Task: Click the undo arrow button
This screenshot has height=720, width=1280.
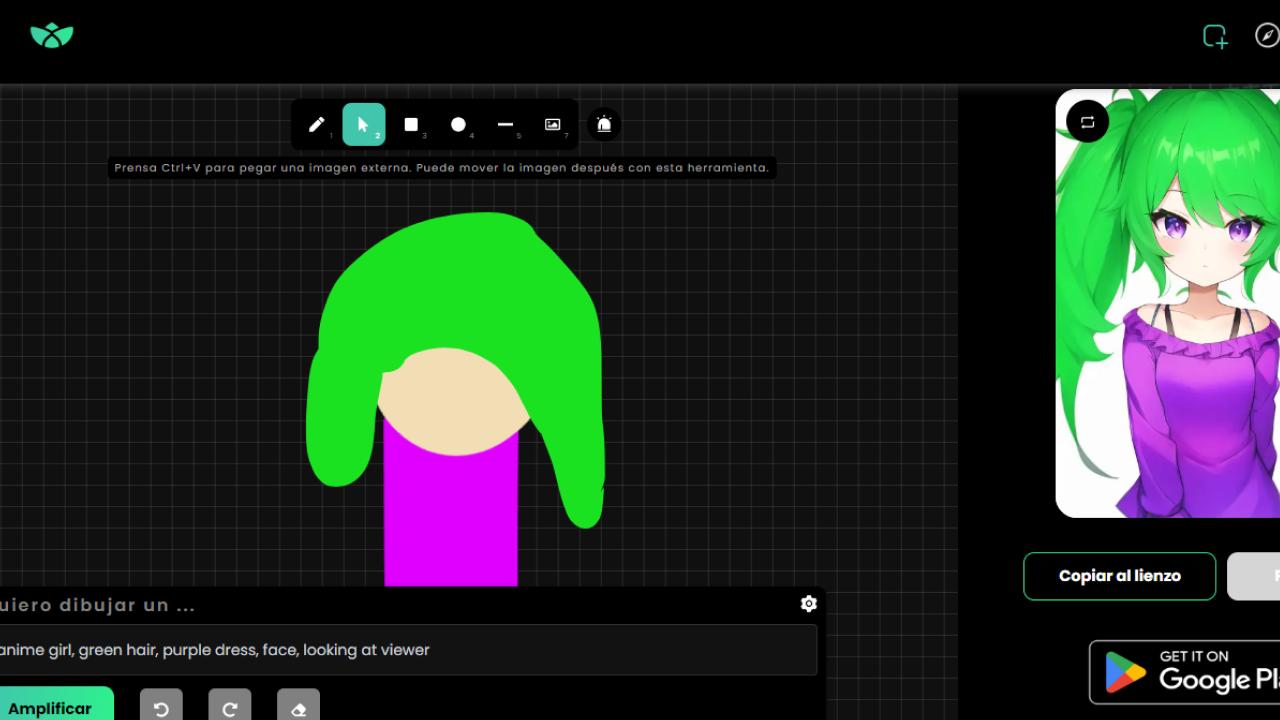Action: [161, 708]
